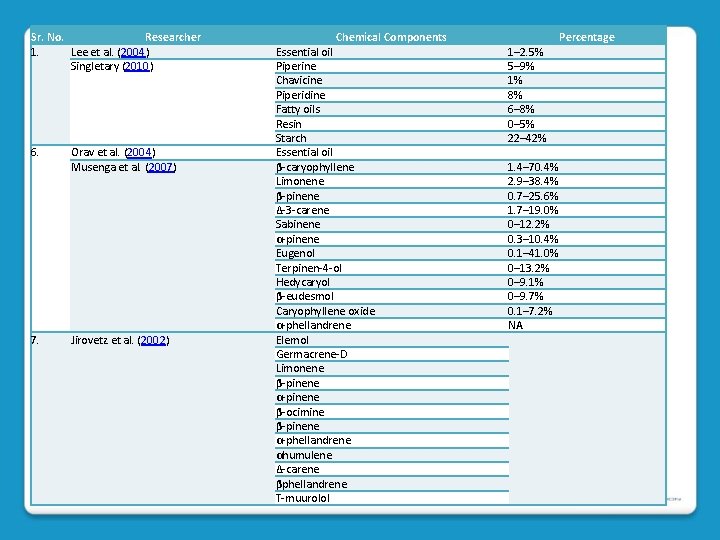
Task: Select the 'α-humulene' component cell
Action: [392, 456]
